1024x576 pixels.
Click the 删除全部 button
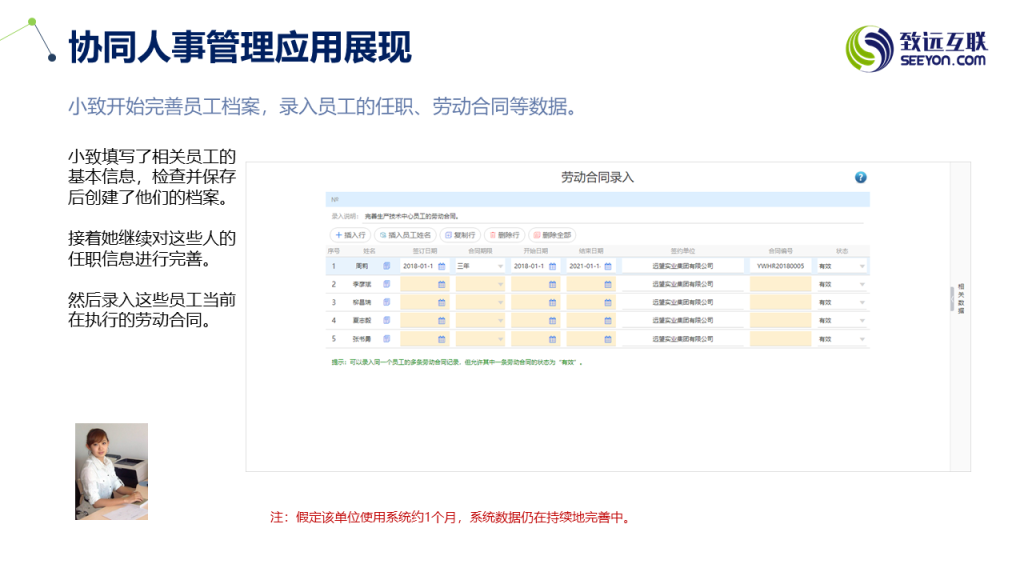point(552,234)
